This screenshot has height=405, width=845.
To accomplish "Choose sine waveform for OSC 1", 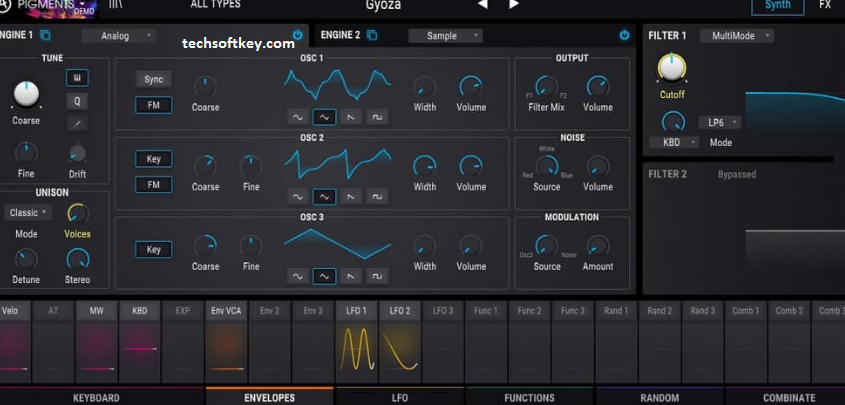I will coord(297,117).
